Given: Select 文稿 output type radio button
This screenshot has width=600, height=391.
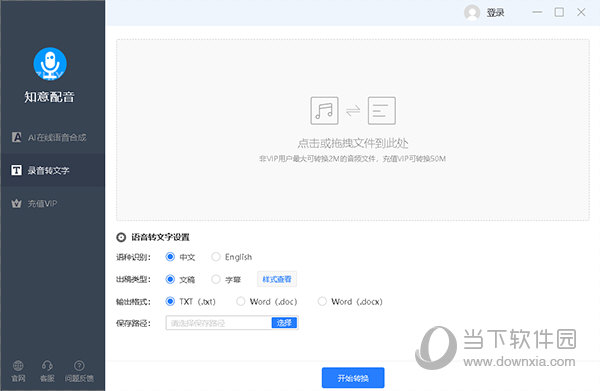Looking at the screenshot, I should (170, 279).
